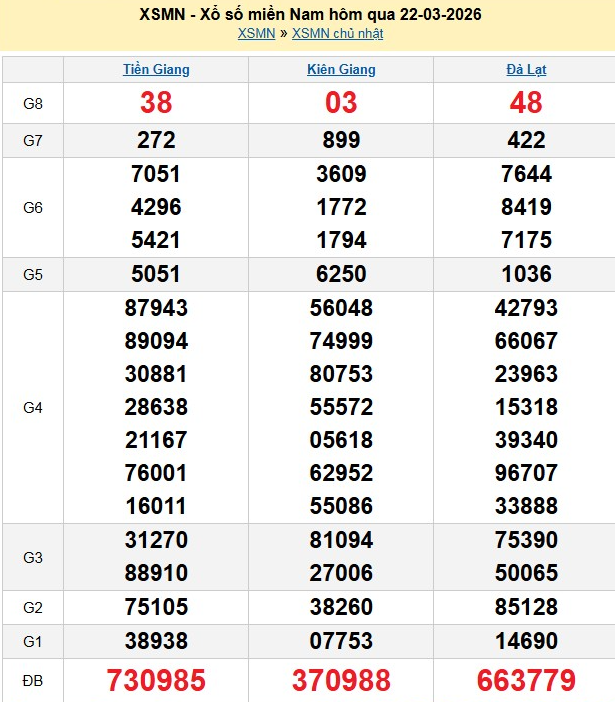Open the Tiền Giang province link
Screen dimensions: 615x702
pos(156,70)
